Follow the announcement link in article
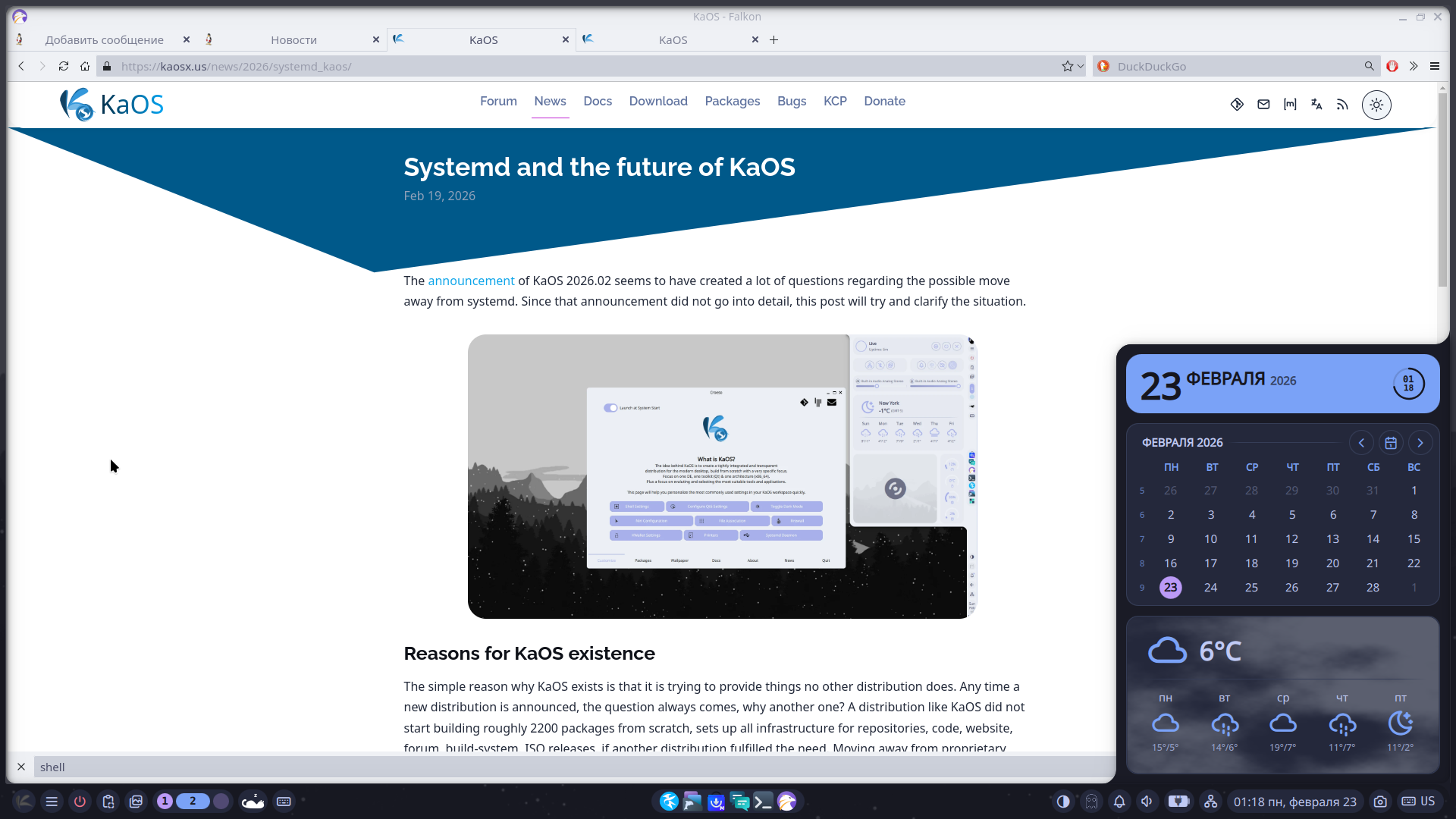The width and height of the screenshot is (1456, 819). point(471,281)
